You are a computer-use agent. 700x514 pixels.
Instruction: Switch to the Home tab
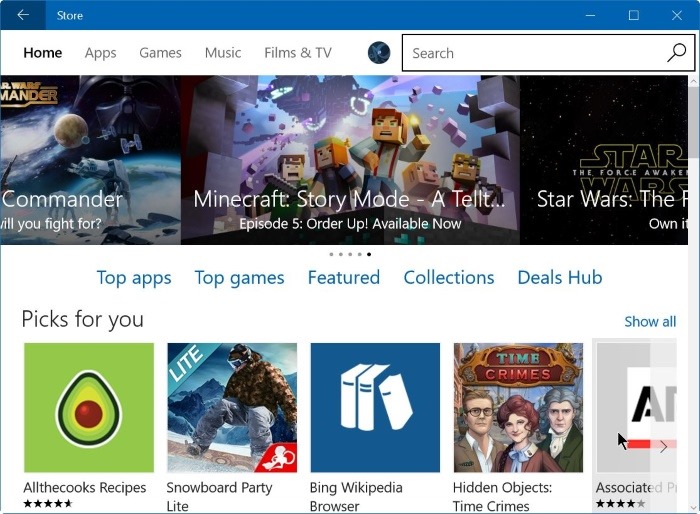[x=43, y=53]
